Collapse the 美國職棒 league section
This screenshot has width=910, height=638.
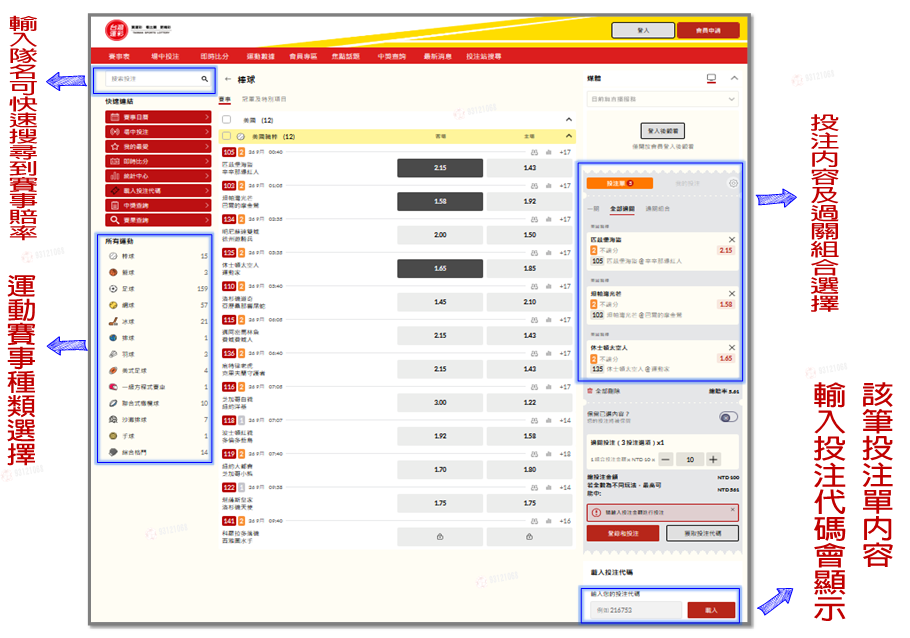click(x=569, y=136)
